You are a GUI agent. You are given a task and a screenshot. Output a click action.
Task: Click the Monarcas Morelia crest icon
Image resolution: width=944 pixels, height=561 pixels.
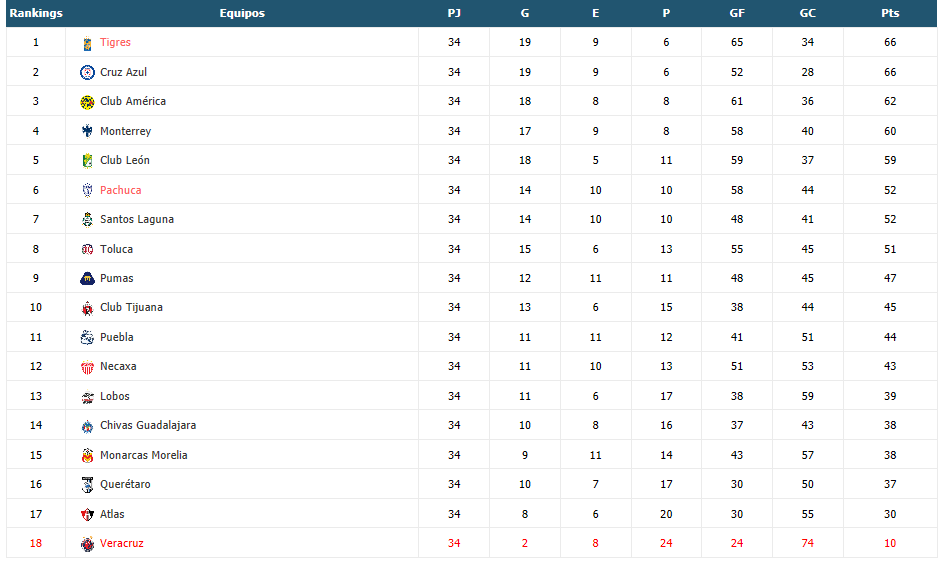[x=87, y=456]
